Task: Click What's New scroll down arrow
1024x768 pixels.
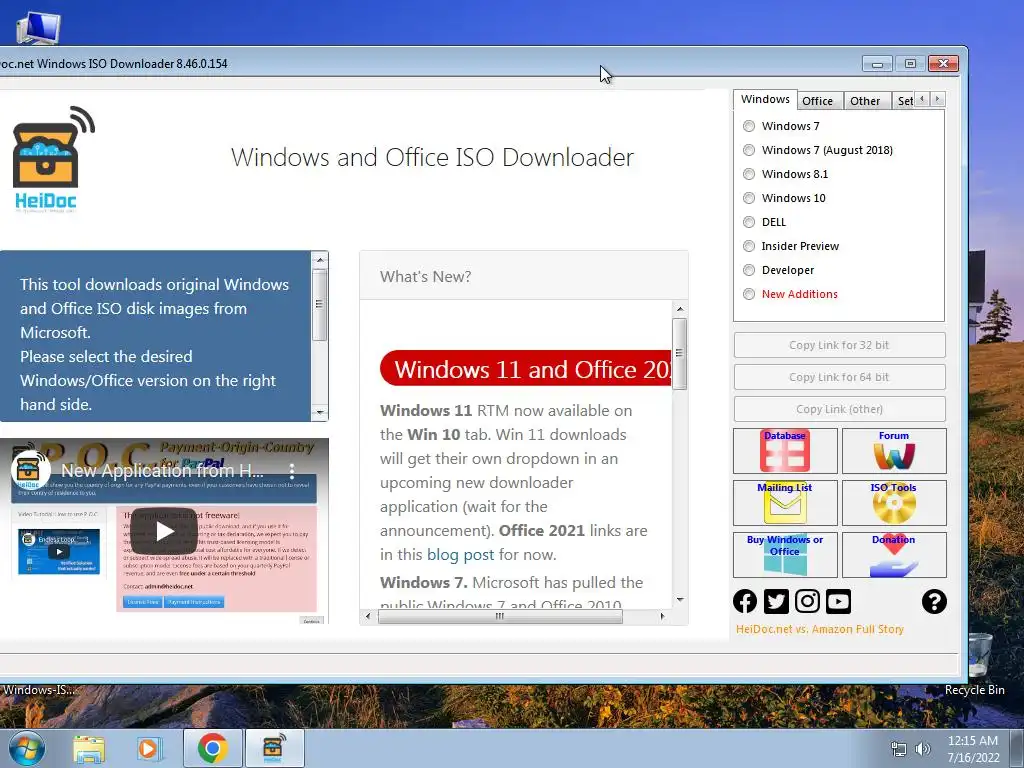Action: 680,599
